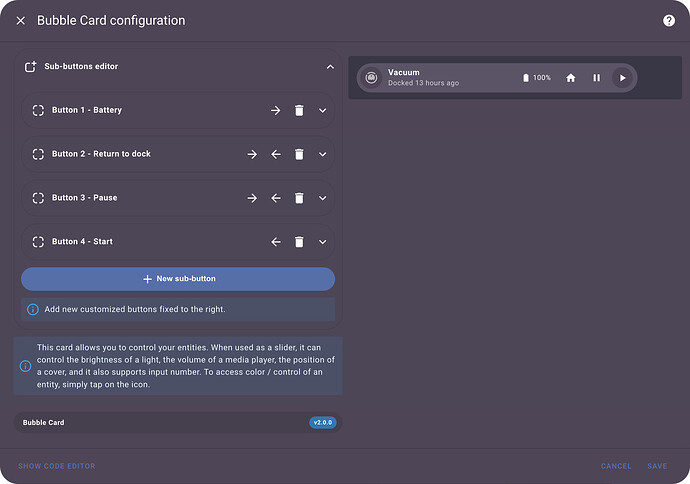Click the help question mark icon
This screenshot has height=484, width=690.
669,20
